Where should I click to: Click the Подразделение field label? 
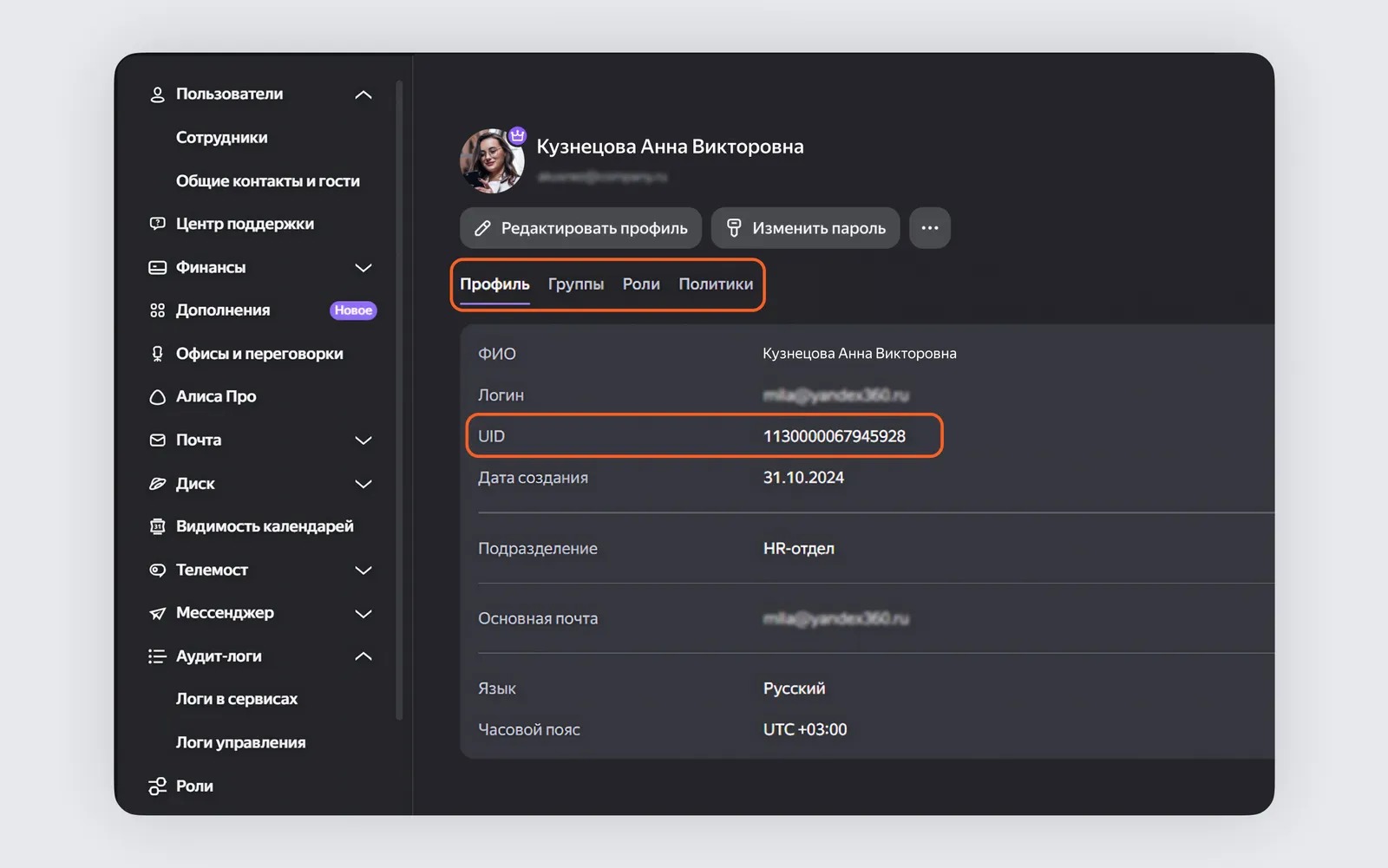[x=538, y=549]
